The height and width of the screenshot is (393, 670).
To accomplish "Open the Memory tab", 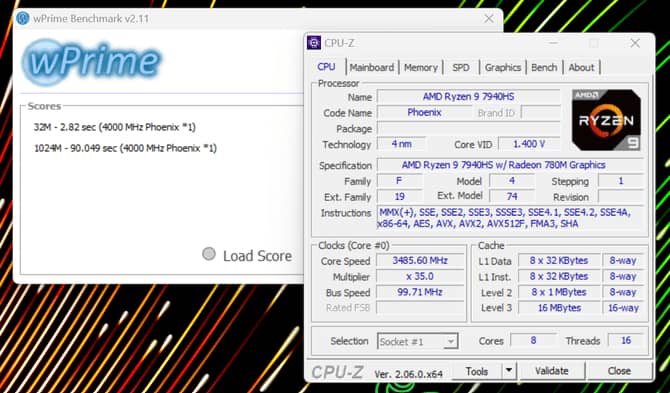I will point(421,67).
